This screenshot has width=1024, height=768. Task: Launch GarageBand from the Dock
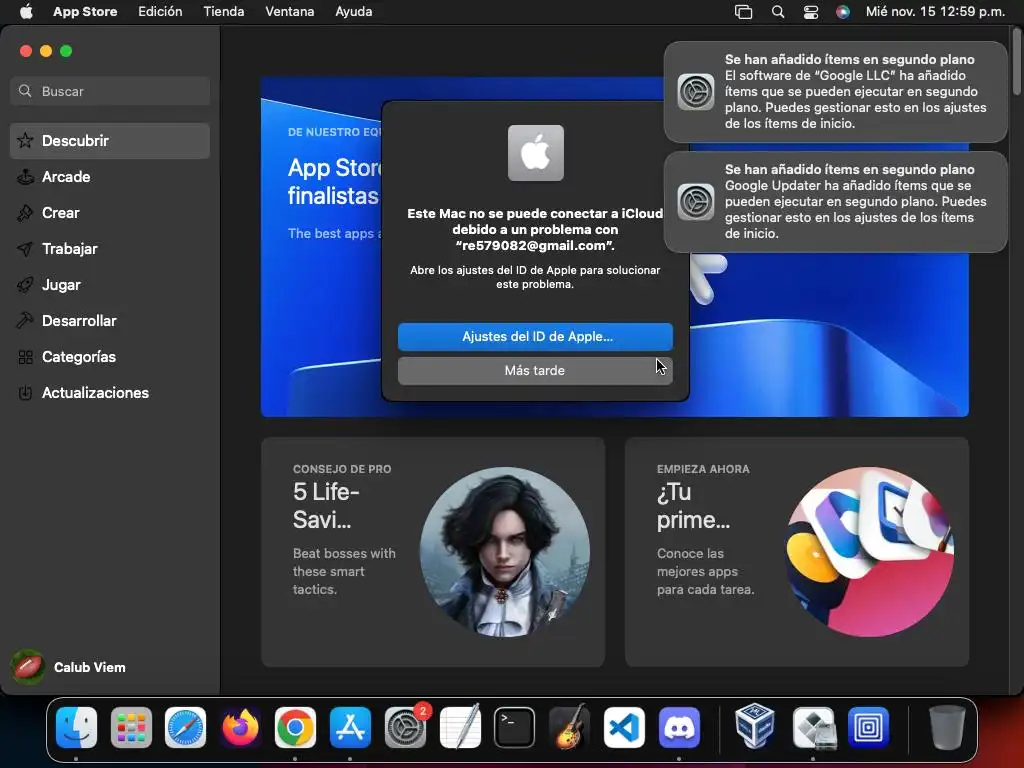[569, 727]
